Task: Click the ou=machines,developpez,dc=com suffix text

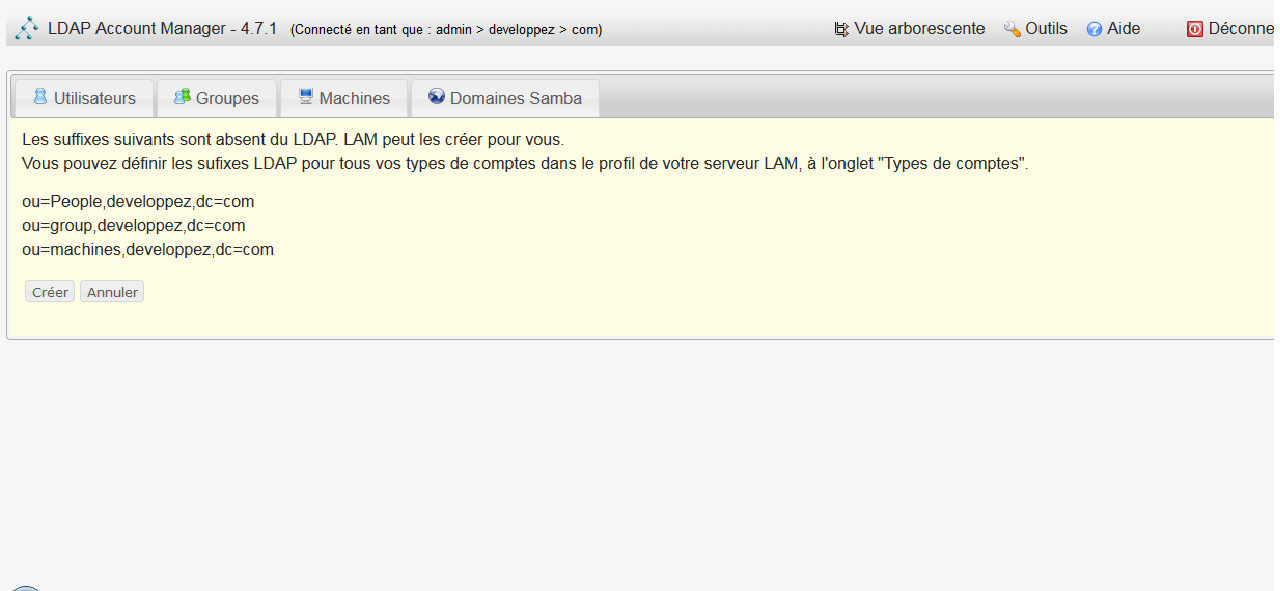Action: point(148,249)
